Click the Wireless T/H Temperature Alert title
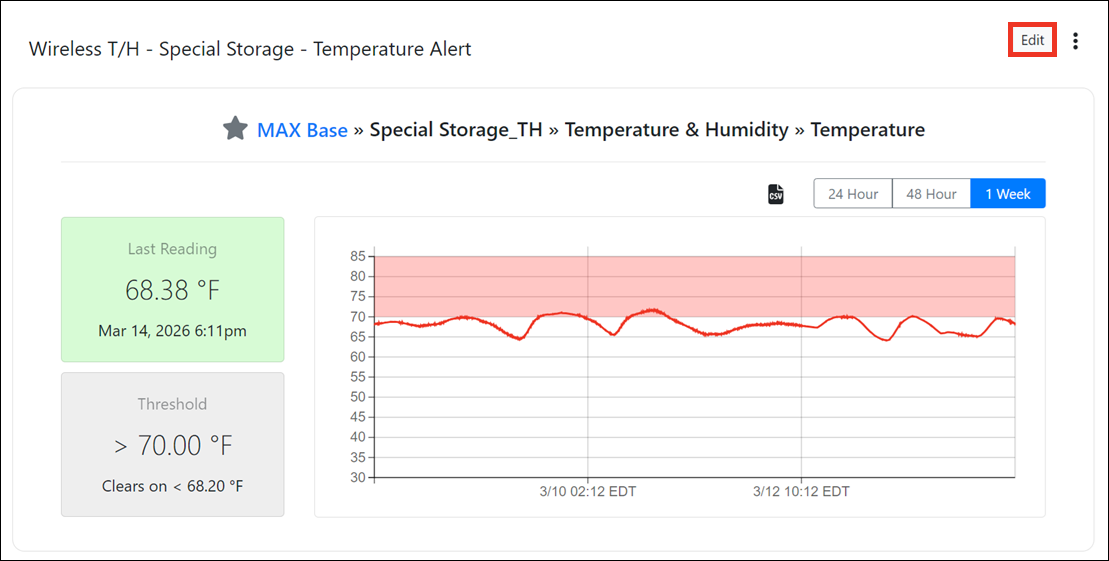This screenshot has height=561, width=1109. coord(250,49)
